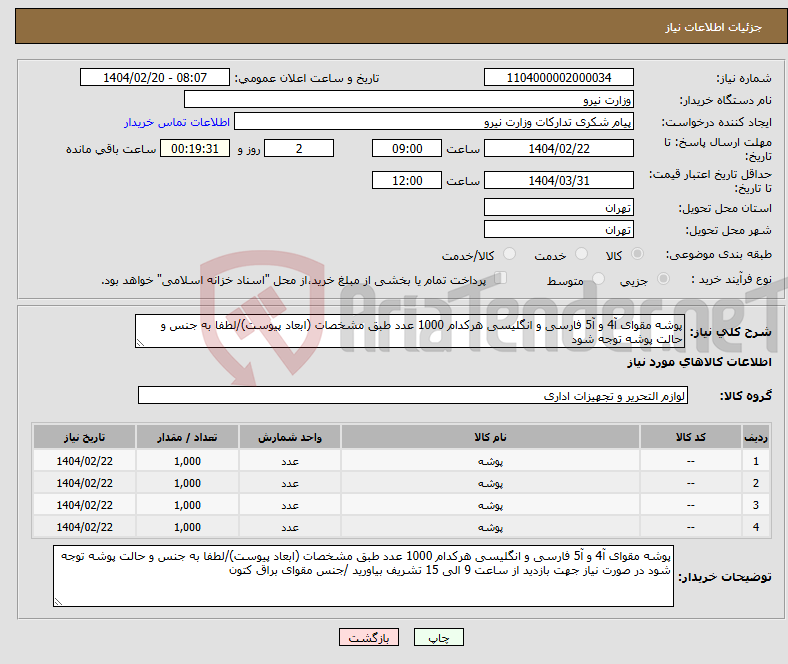Grab resize handle of شرح کلی نیاز textarea
Screen dimensions: 788x664
[x=140, y=343]
